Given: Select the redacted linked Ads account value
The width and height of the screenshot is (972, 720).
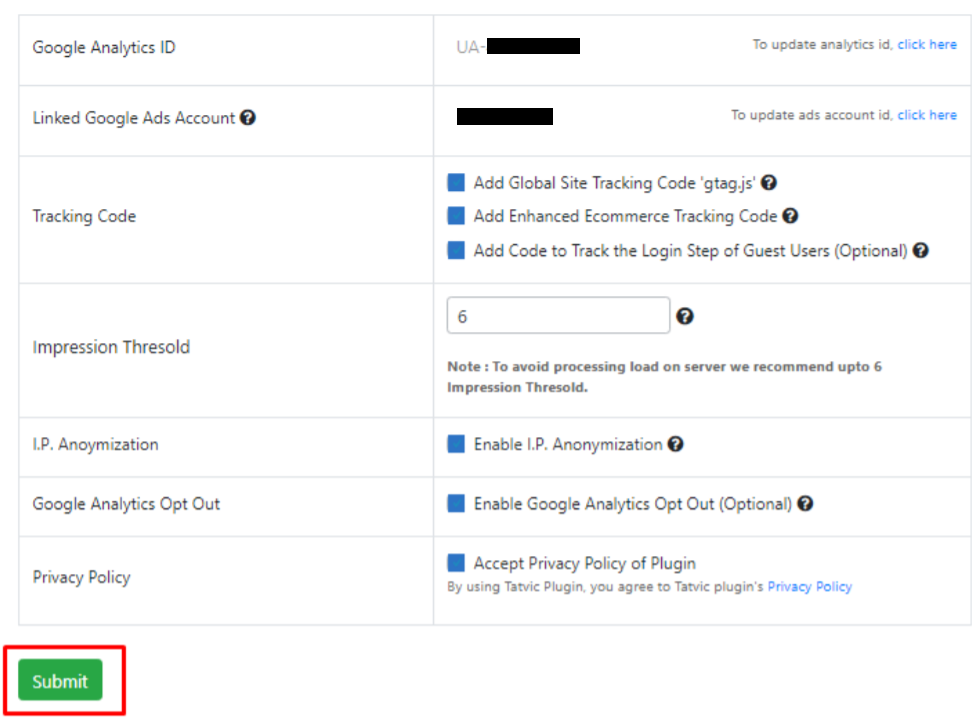Looking at the screenshot, I should (505, 117).
